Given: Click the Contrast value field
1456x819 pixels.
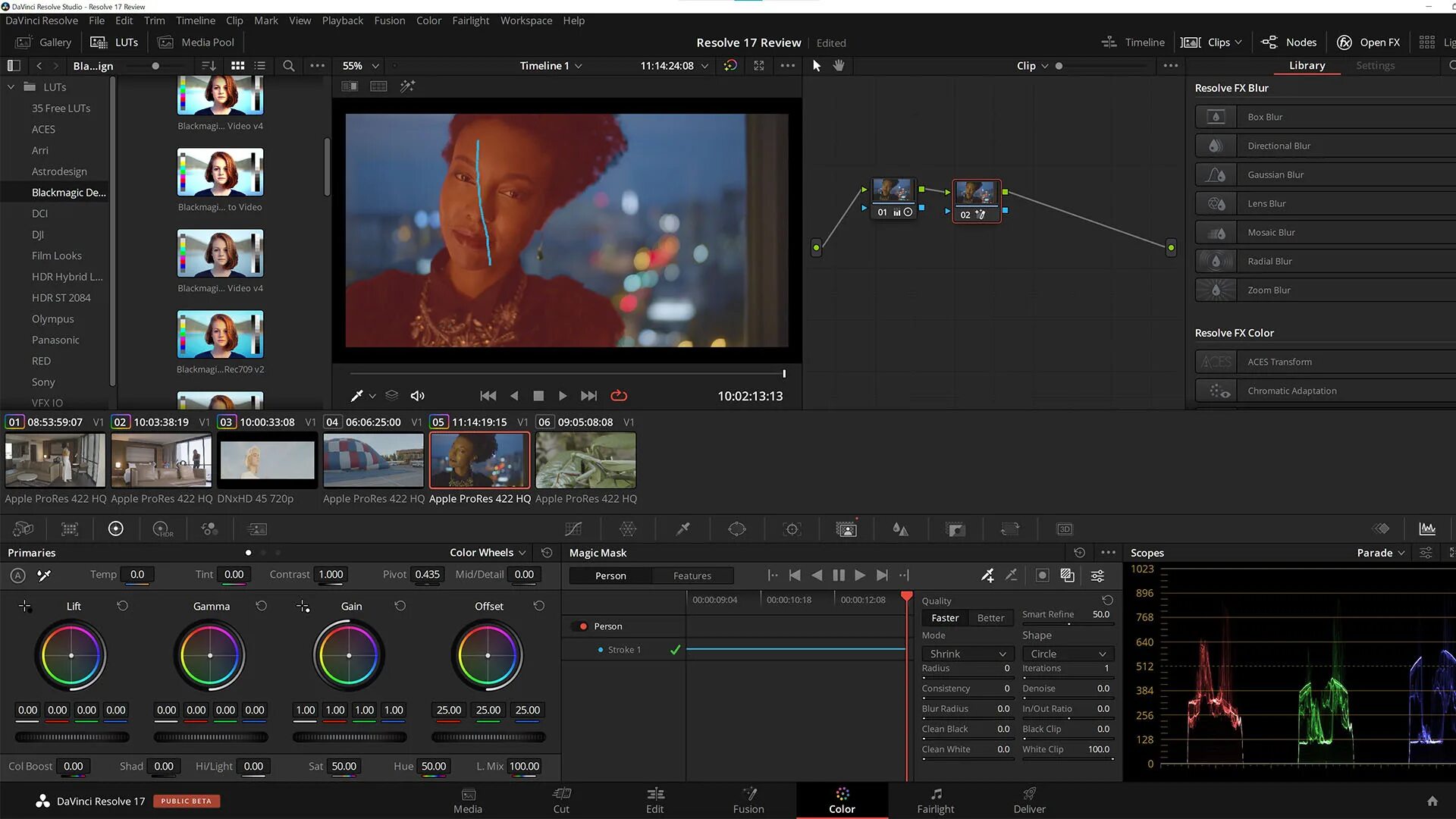Looking at the screenshot, I should pos(331,575).
